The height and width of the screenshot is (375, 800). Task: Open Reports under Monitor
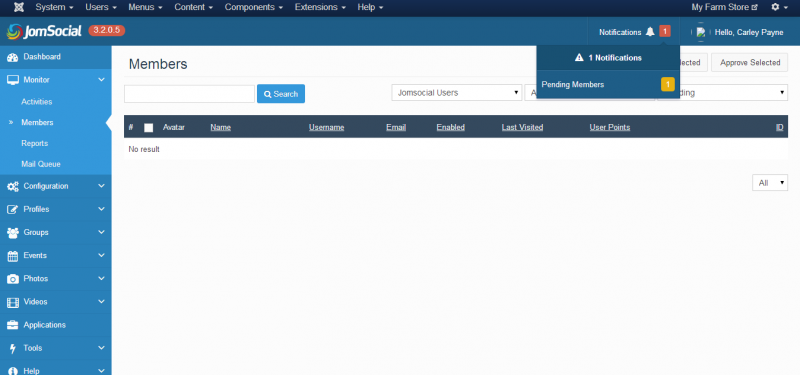[x=35, y=143]
